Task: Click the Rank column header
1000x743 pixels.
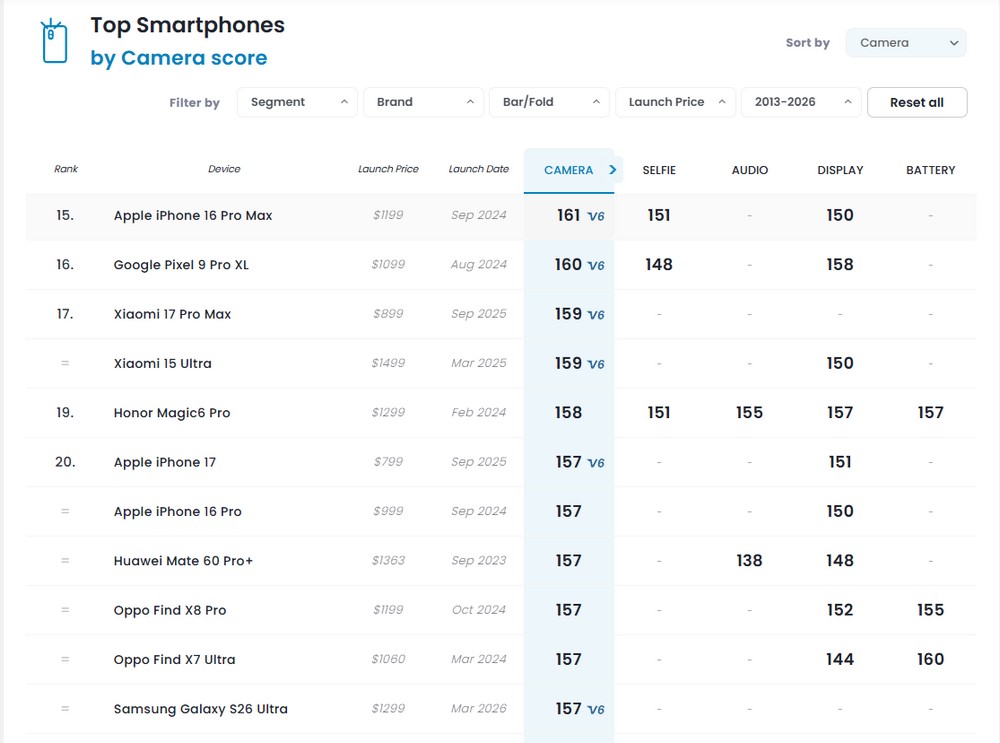Action: (x=66, y=169)
